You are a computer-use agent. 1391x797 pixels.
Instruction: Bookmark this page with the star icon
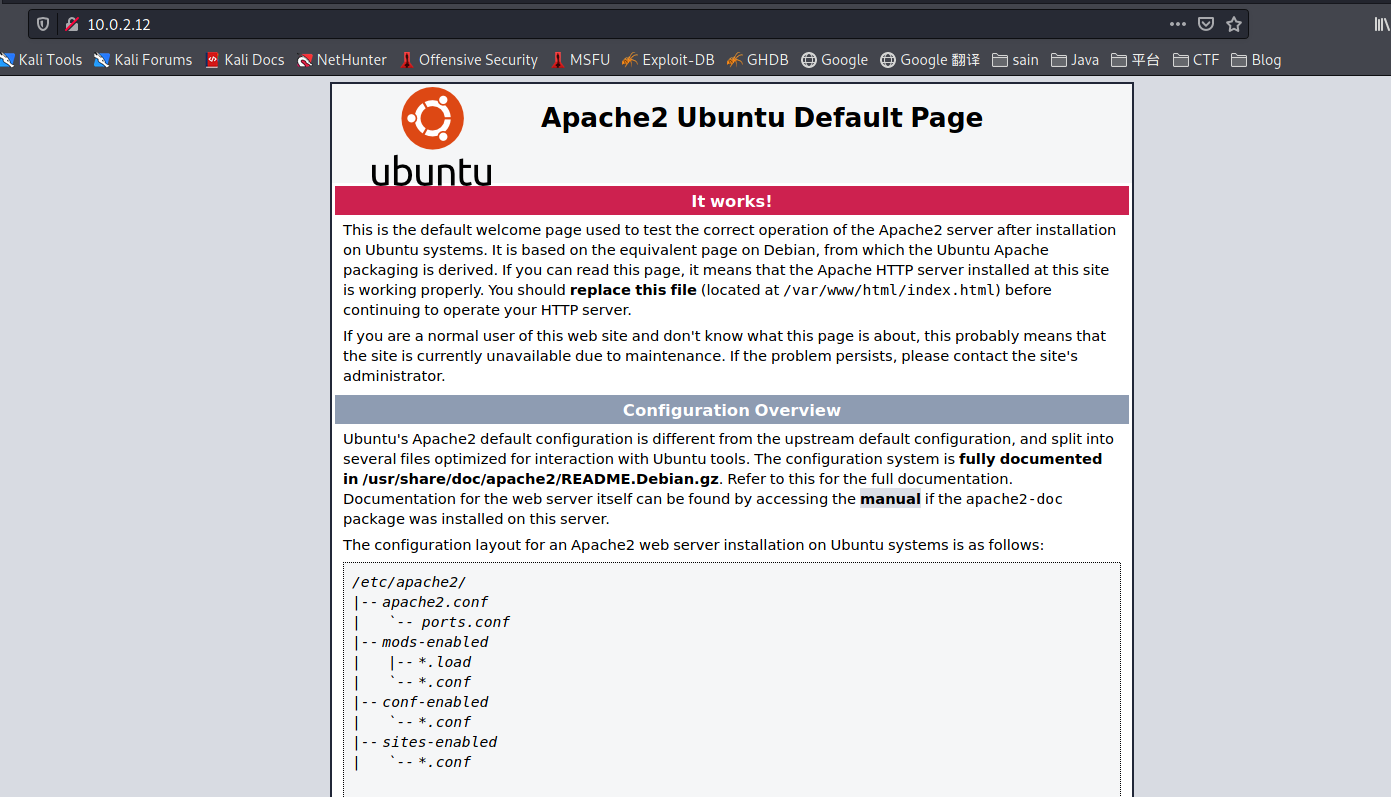[1234, 24]
